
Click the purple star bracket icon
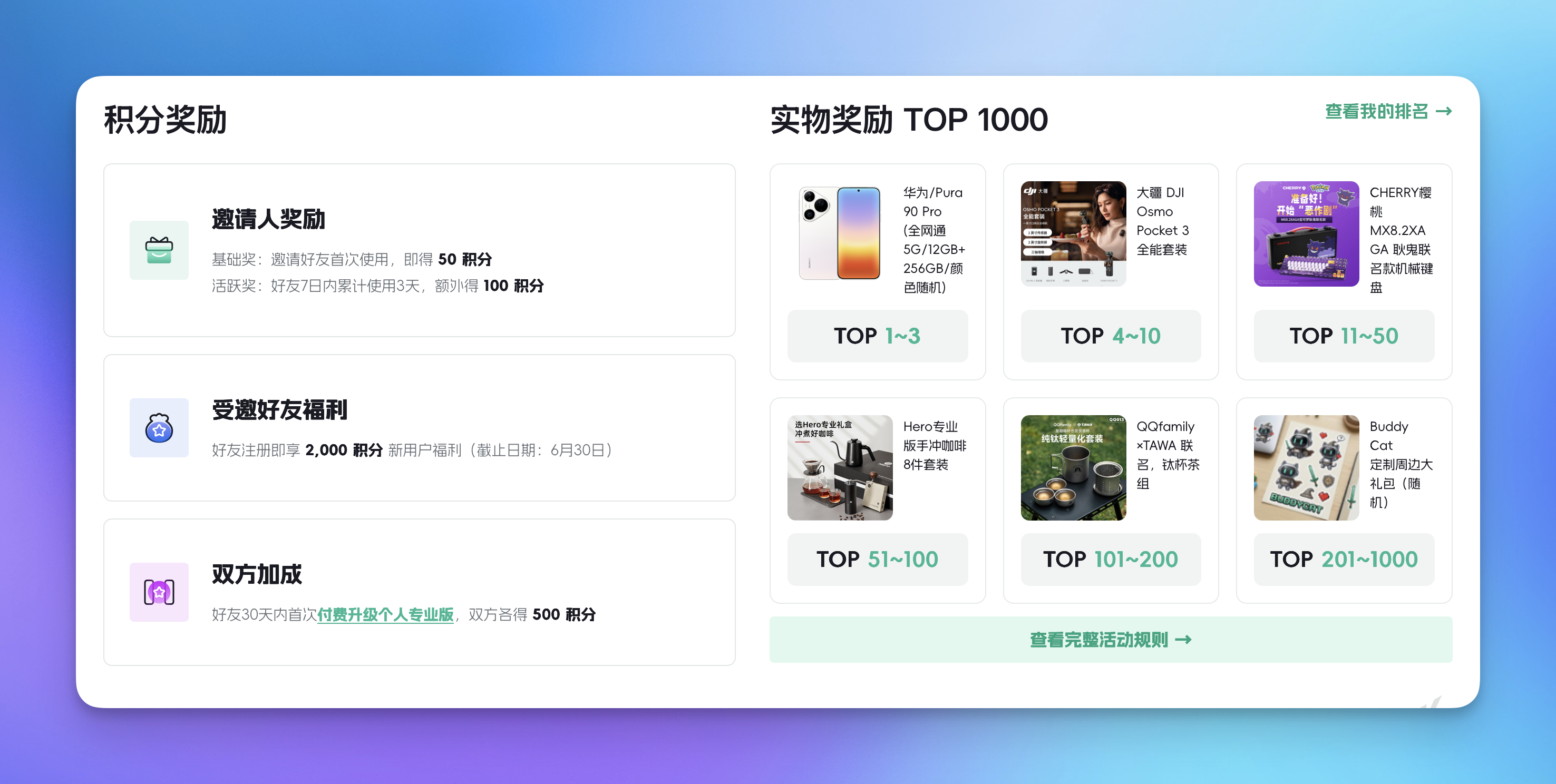[159, 592]
